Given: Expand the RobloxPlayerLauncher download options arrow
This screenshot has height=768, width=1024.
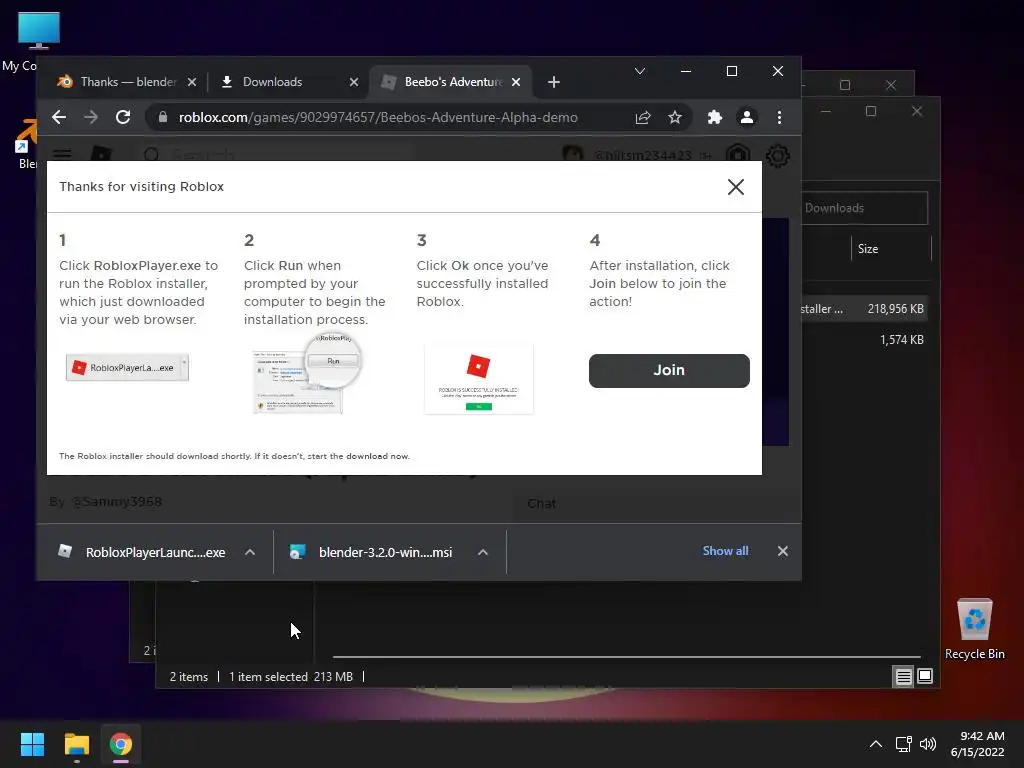Looking at the screenshot, I should pyautogui.click(x=250, y=552).
